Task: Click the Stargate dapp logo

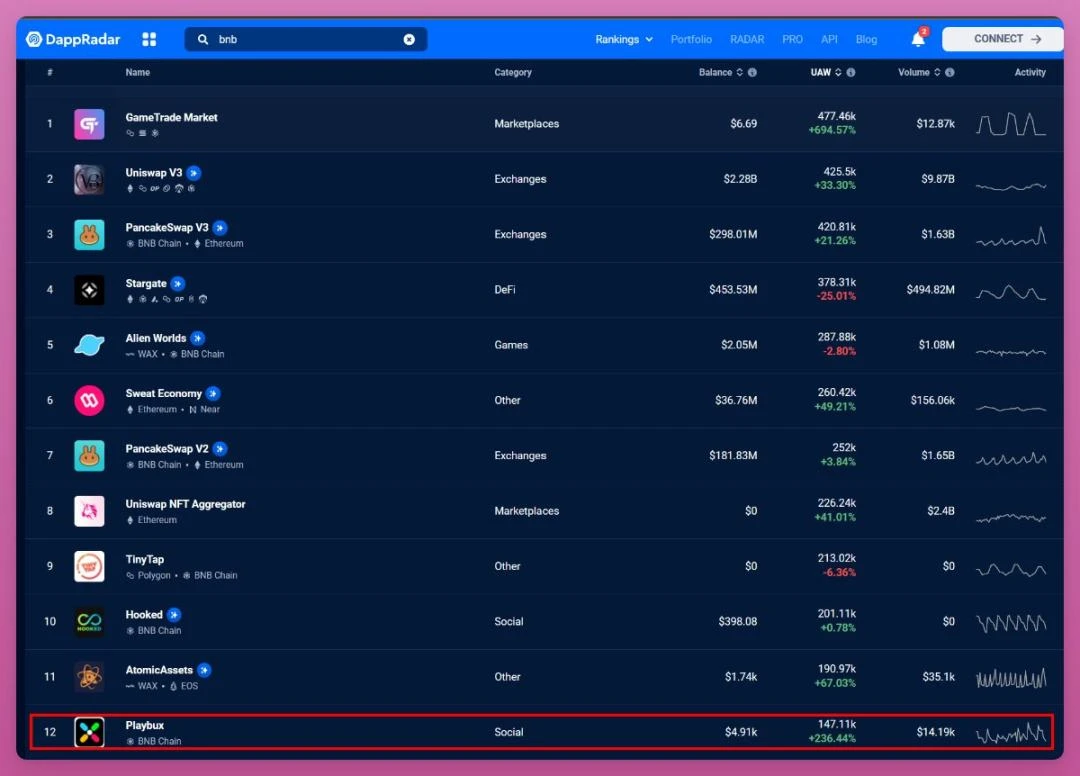Action: tap(89, 290)
